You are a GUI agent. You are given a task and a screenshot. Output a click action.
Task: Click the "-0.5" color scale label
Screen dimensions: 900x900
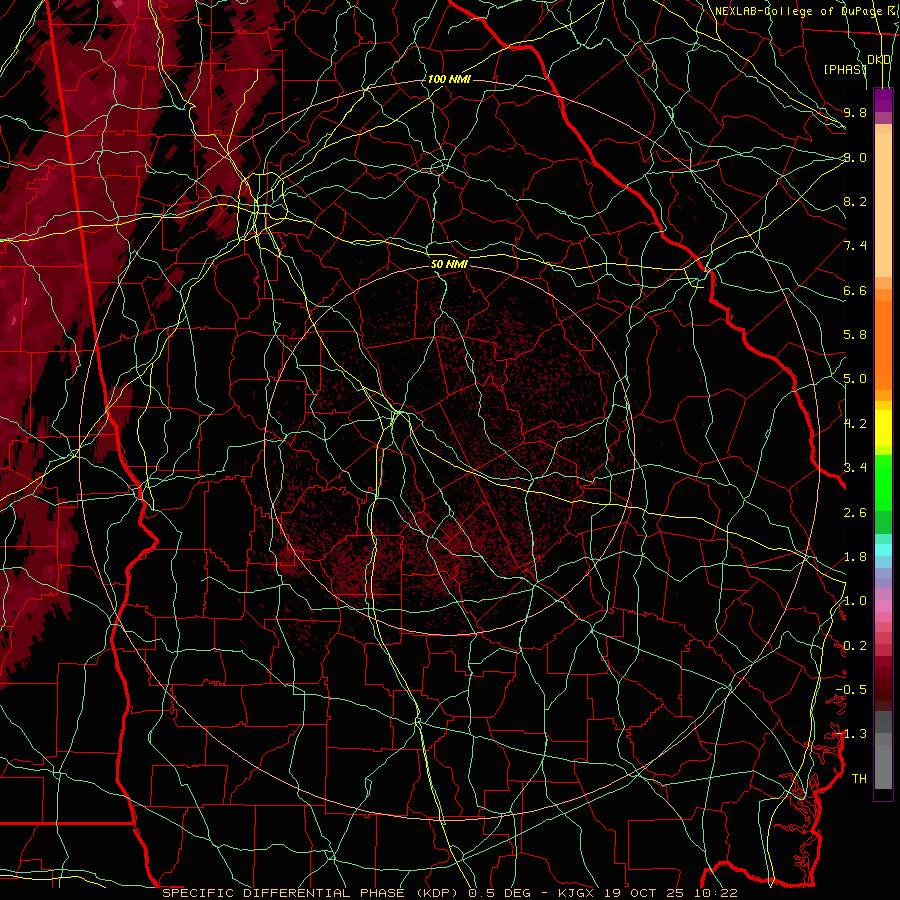(851, 690)
